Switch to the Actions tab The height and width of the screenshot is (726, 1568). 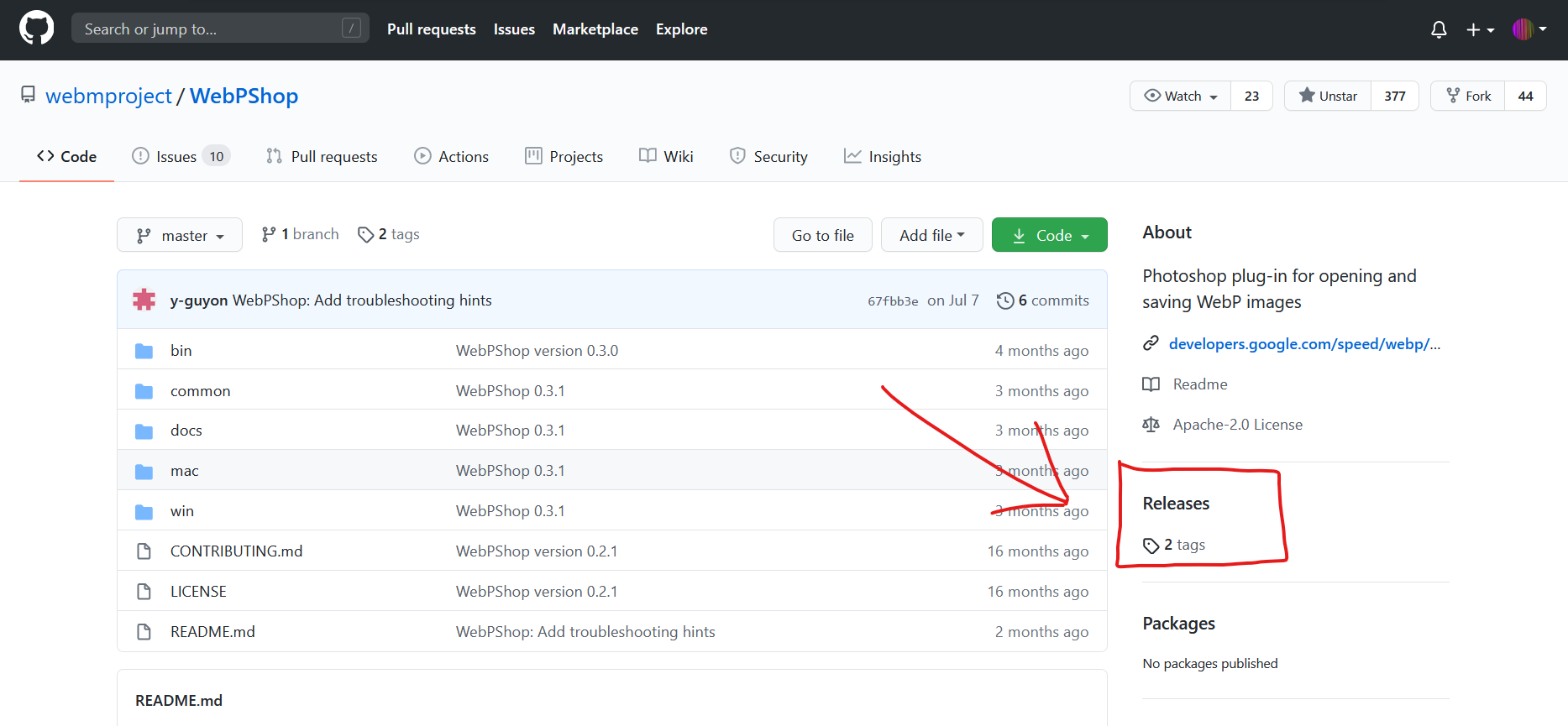pos(451,157)
